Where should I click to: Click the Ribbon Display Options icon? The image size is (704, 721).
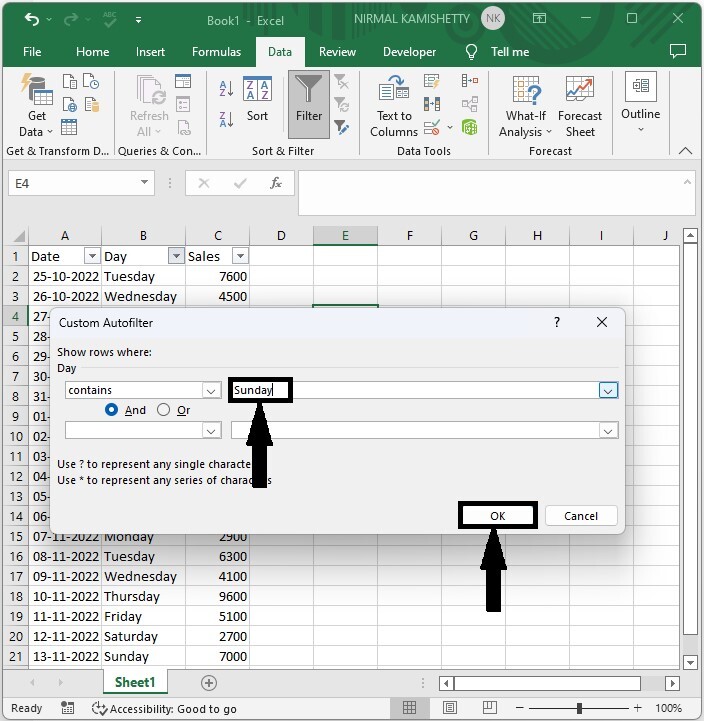pyautogui.click(x=539, y=18)
